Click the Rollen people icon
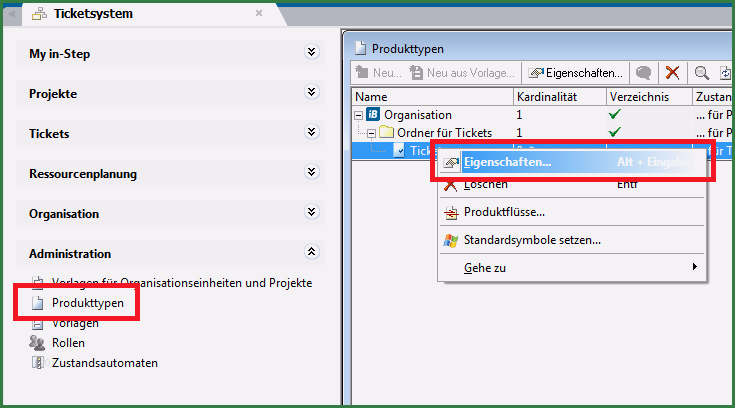Screen dimensions: 735x408 pos(39,343)
